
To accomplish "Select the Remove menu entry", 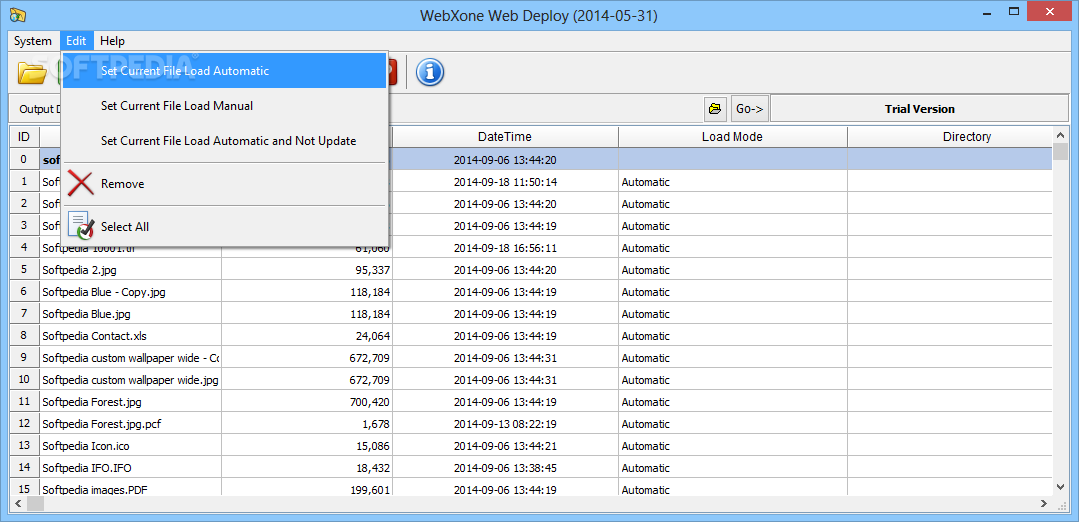I will click(x=224, y=184).
